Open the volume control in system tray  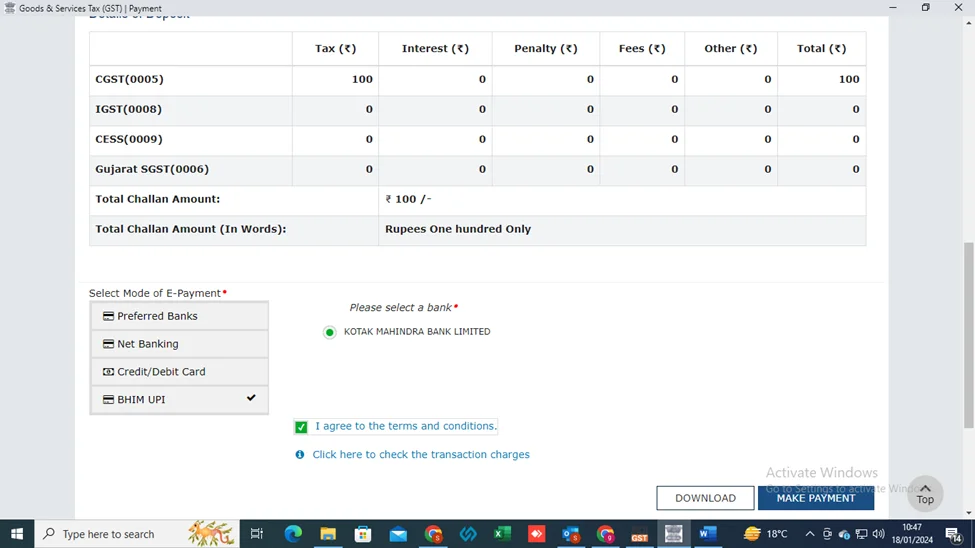(879, 534)
